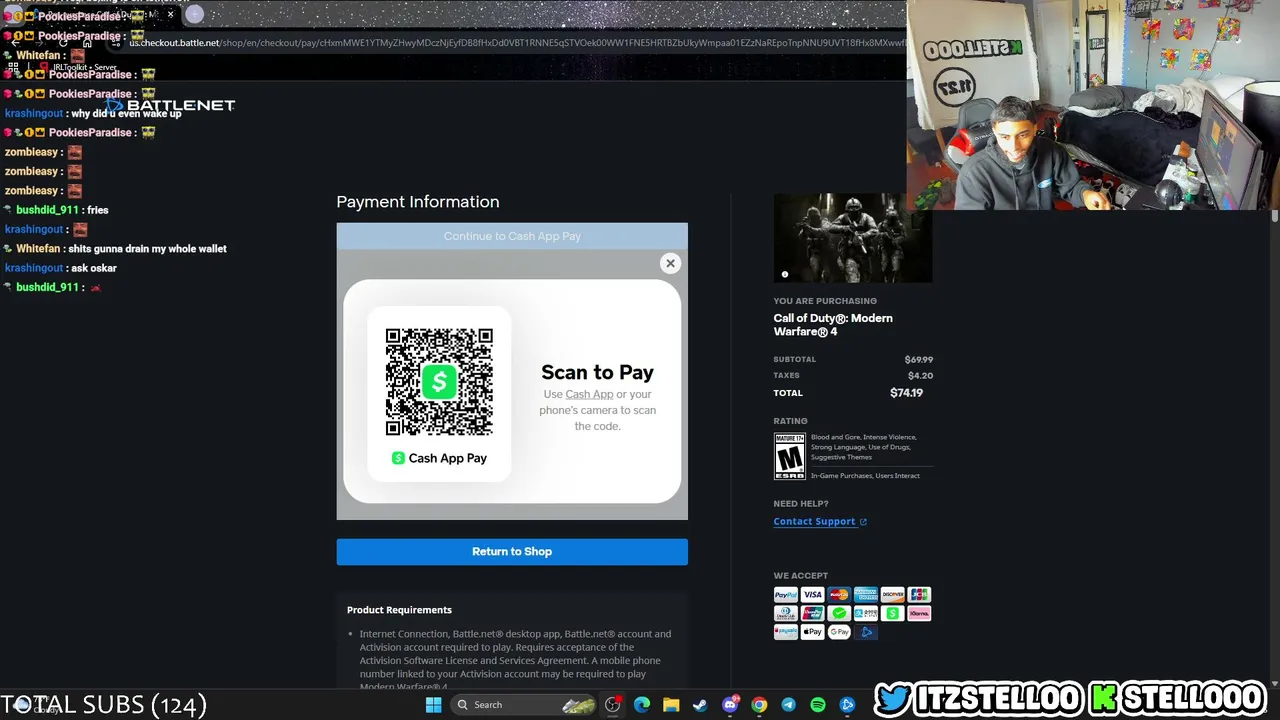Screen dimensions: 1280x720
Task: Open the Windows Start menu
Action: 433,705
